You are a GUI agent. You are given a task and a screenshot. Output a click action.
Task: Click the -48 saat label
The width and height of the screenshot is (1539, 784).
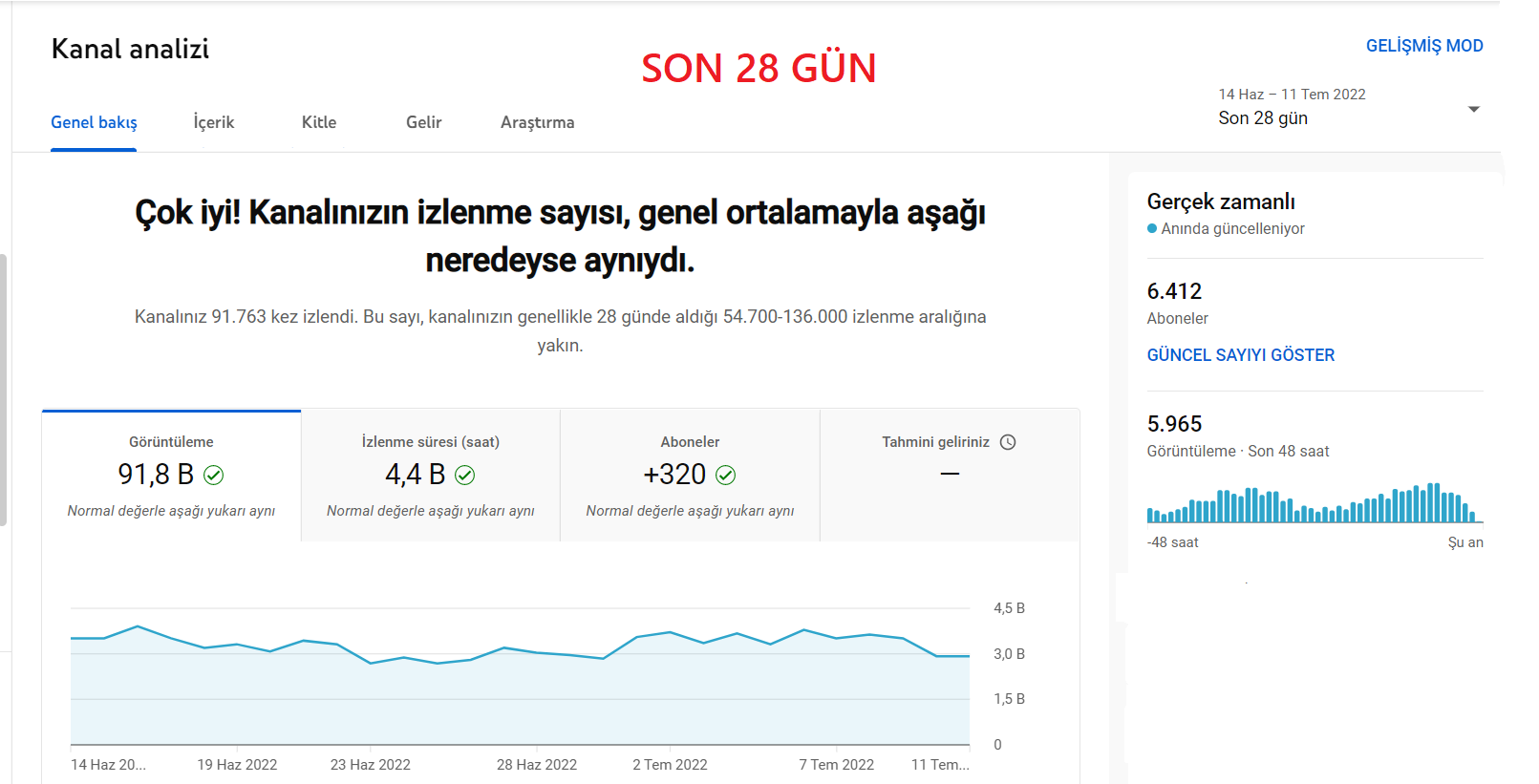[1172, 542]
